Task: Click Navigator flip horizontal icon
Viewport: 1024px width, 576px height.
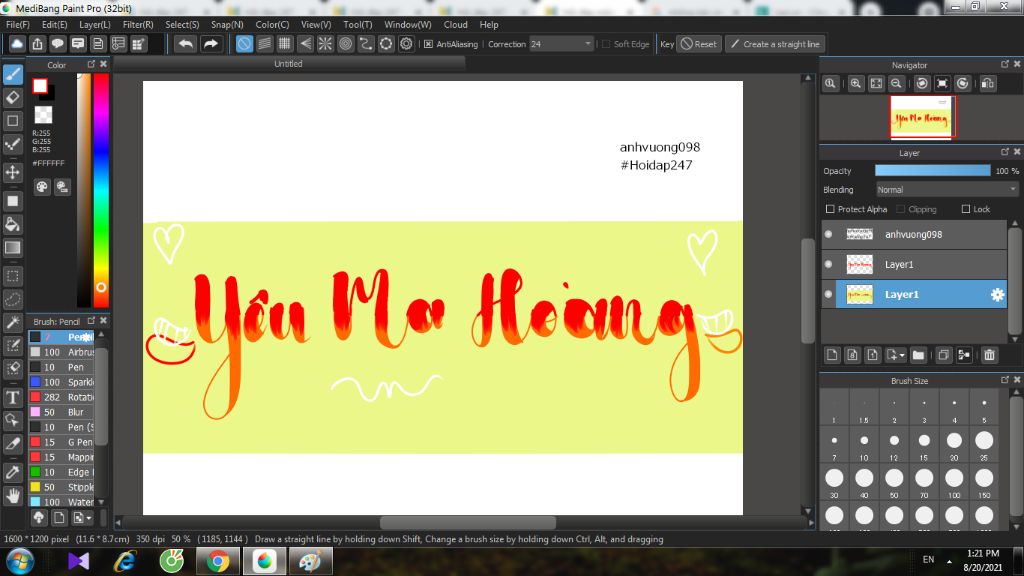Action: [988, 84]
